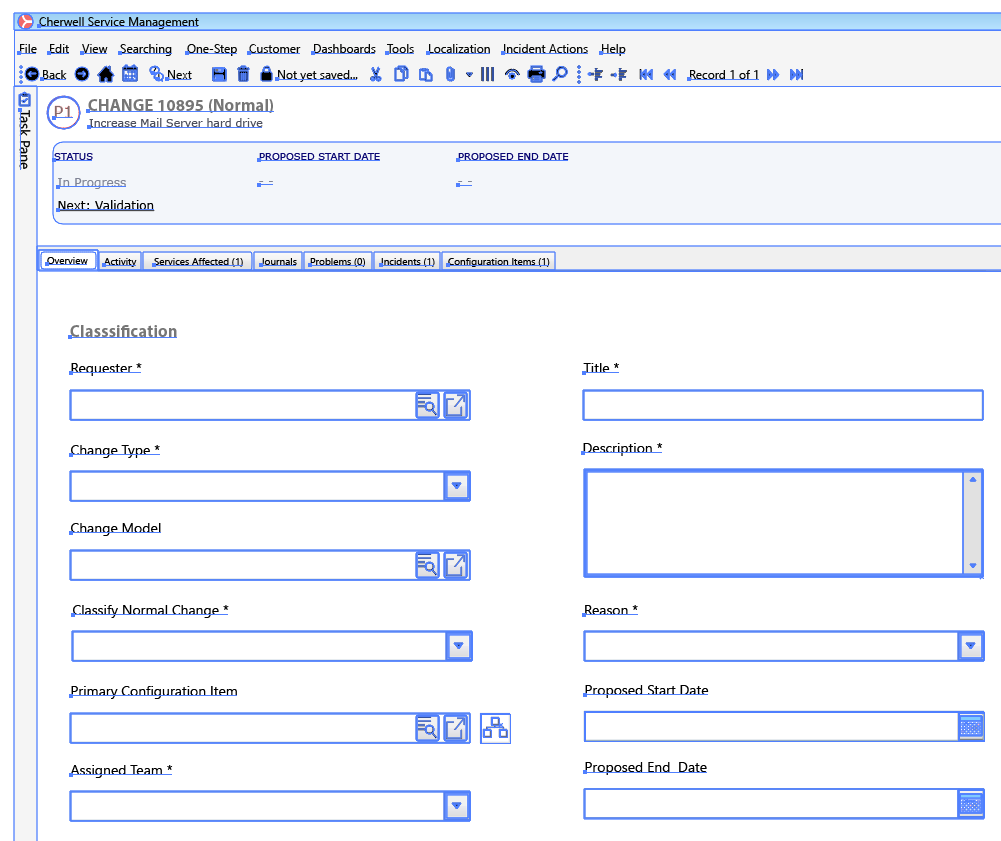1001x841 pixels.
Task: Jump to the last record
Action: coord(797,75)
